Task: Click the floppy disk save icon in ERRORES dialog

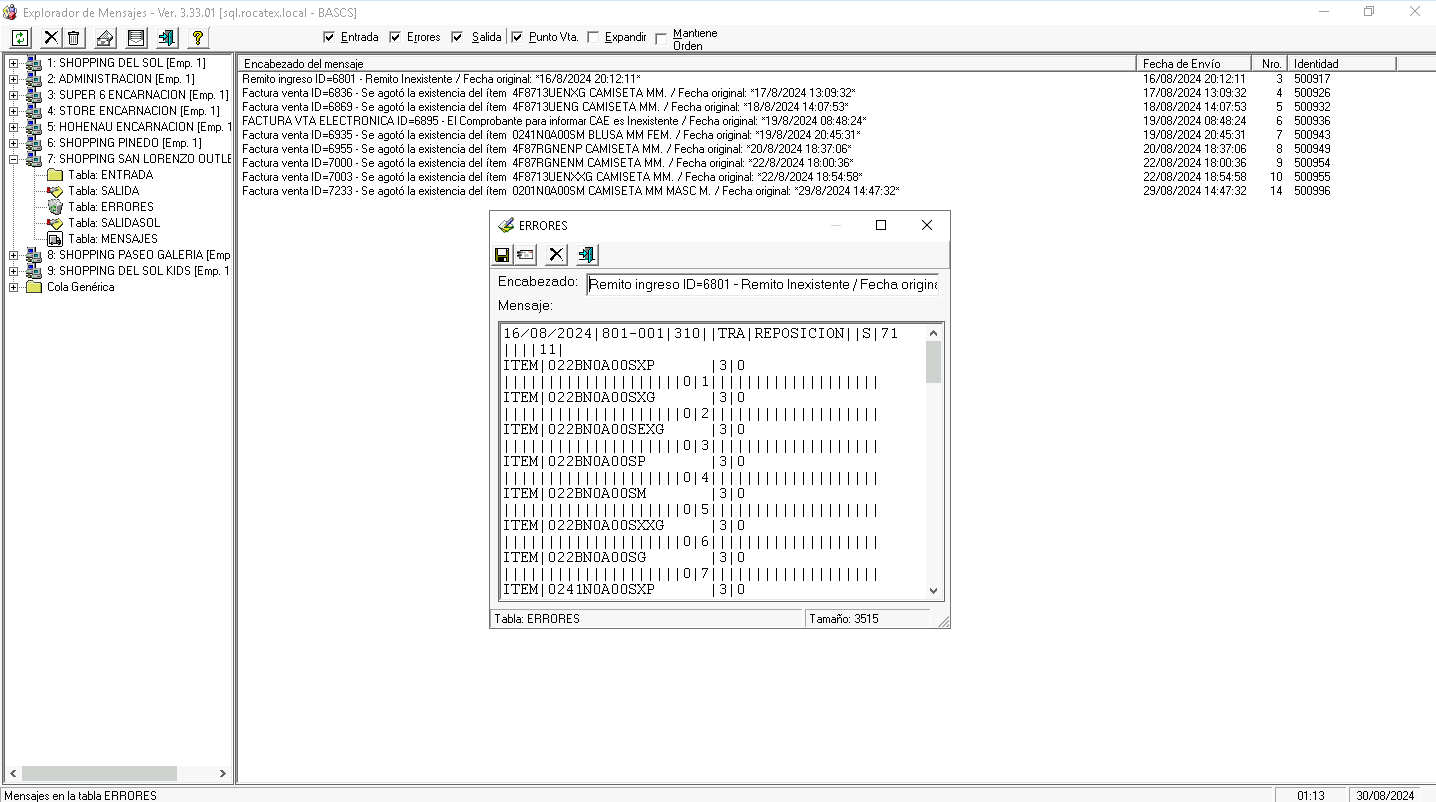Action: coord(502,255)
